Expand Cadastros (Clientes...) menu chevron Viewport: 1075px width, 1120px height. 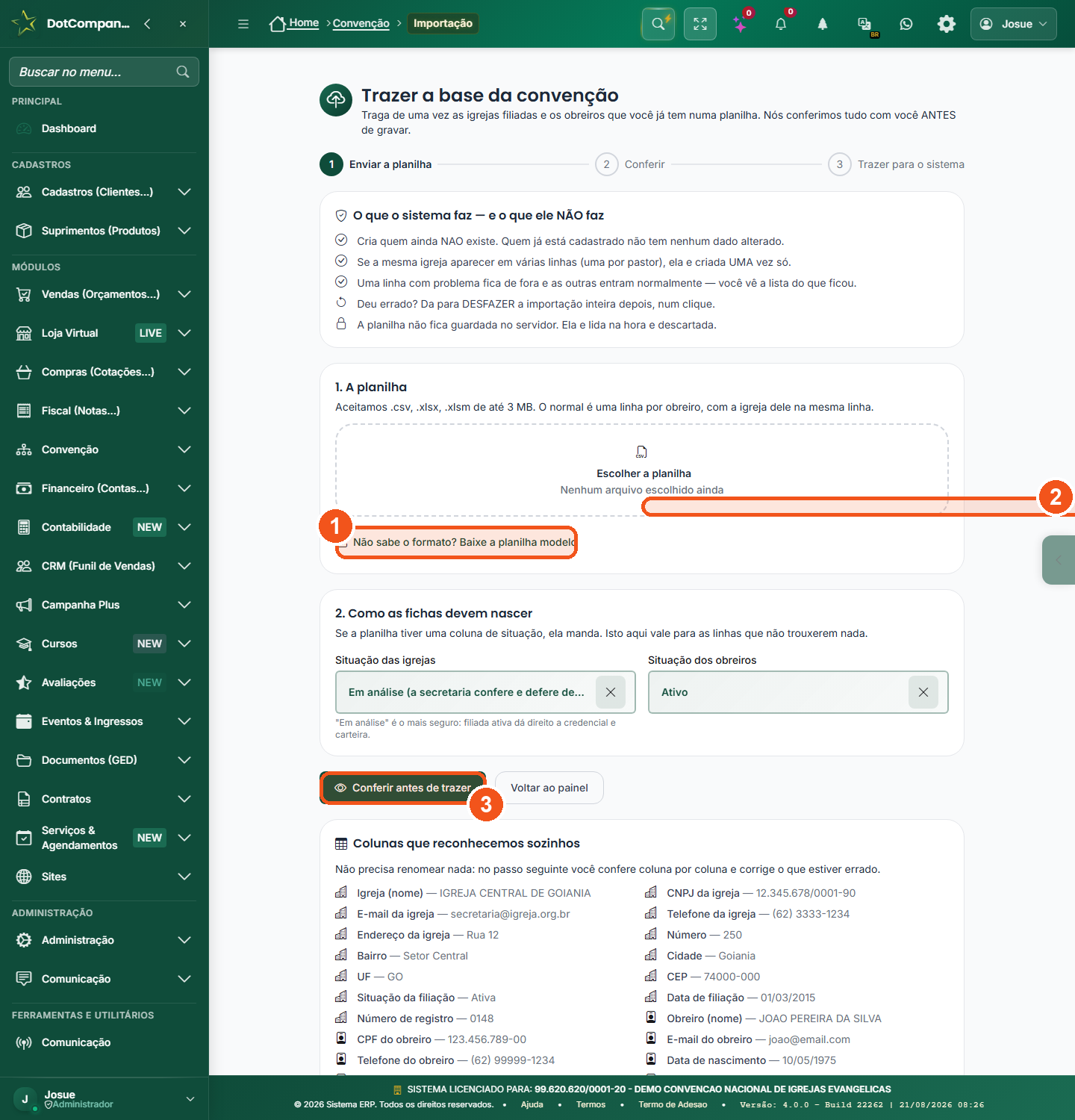coord(184,192)
